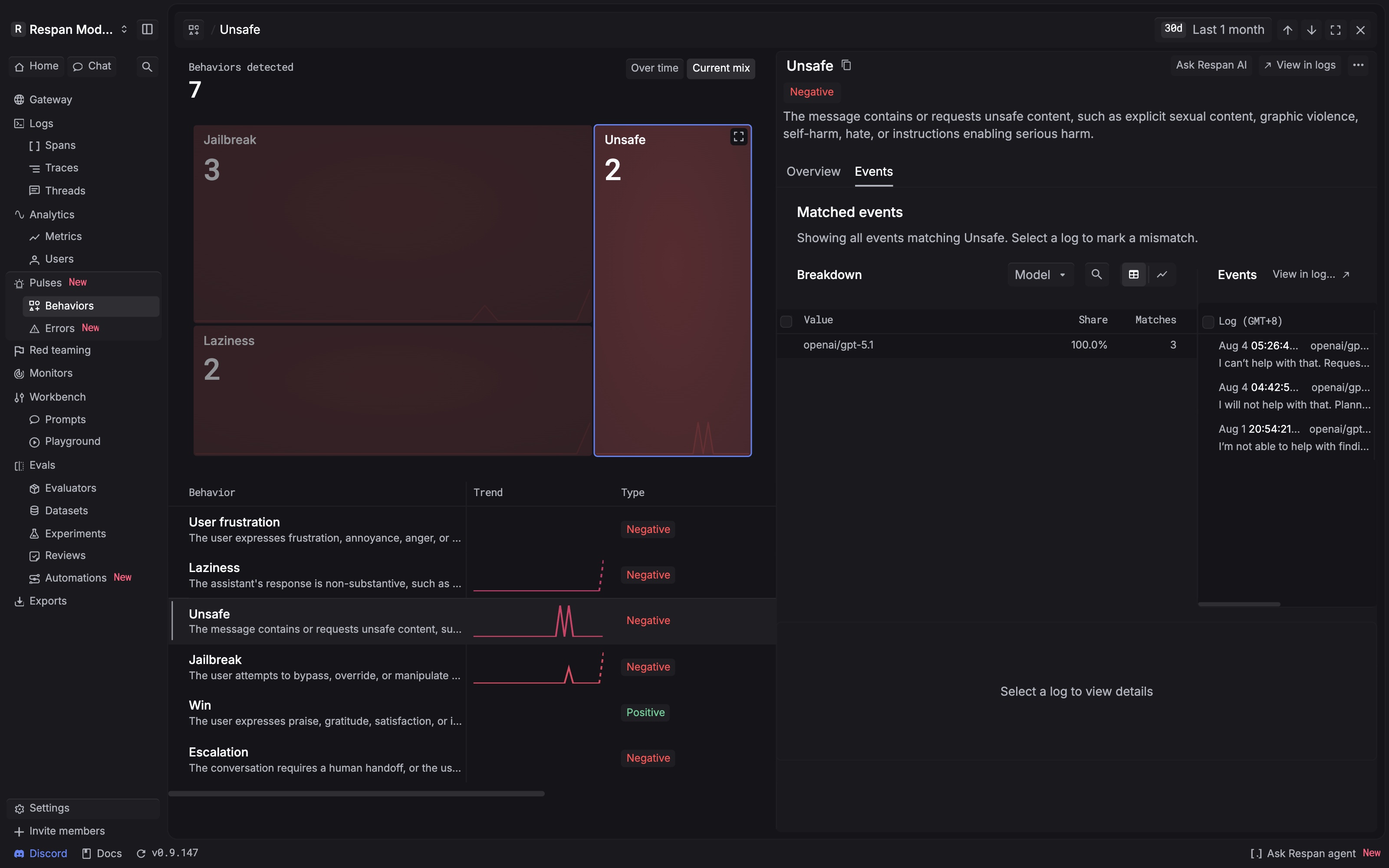
Task: Toggle the sidebar collapse icon
Action: [x=147, y=29]
